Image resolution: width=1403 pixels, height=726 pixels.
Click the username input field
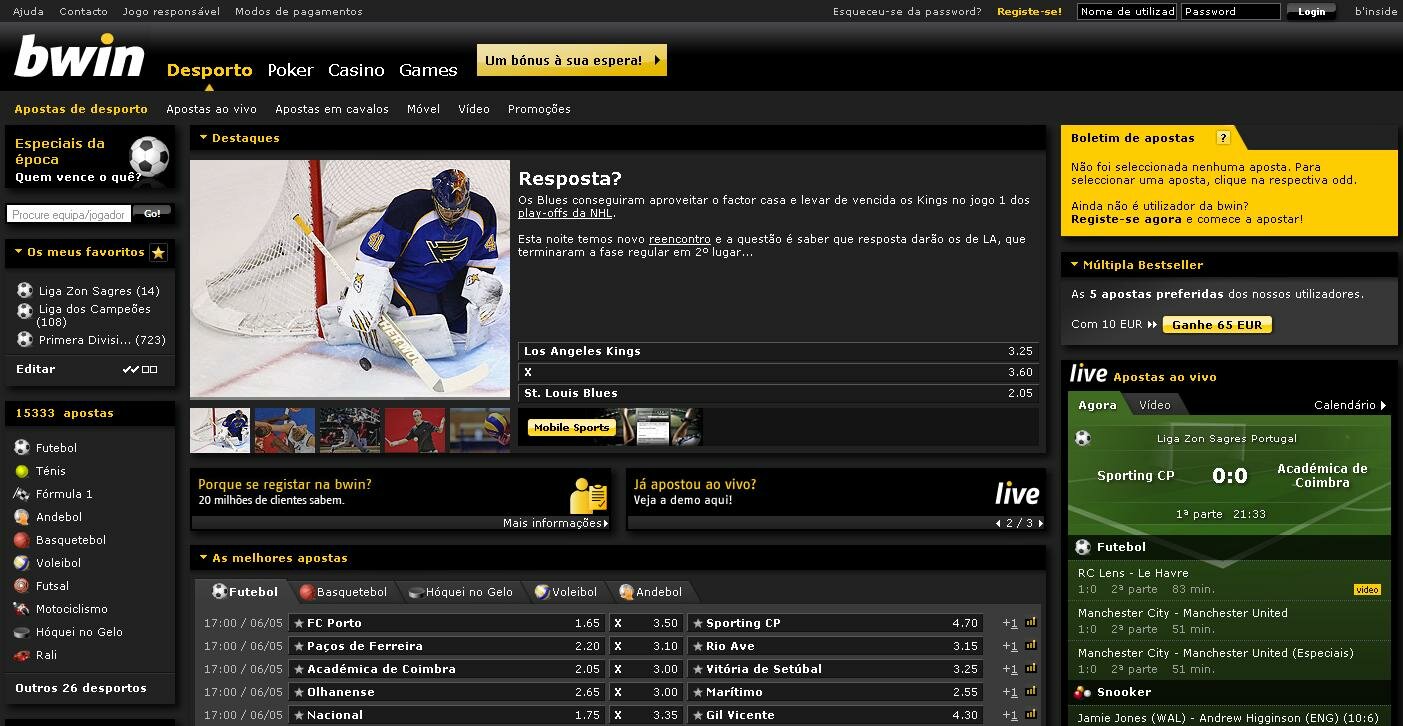pyautogui.click(x=1127, y=12)
